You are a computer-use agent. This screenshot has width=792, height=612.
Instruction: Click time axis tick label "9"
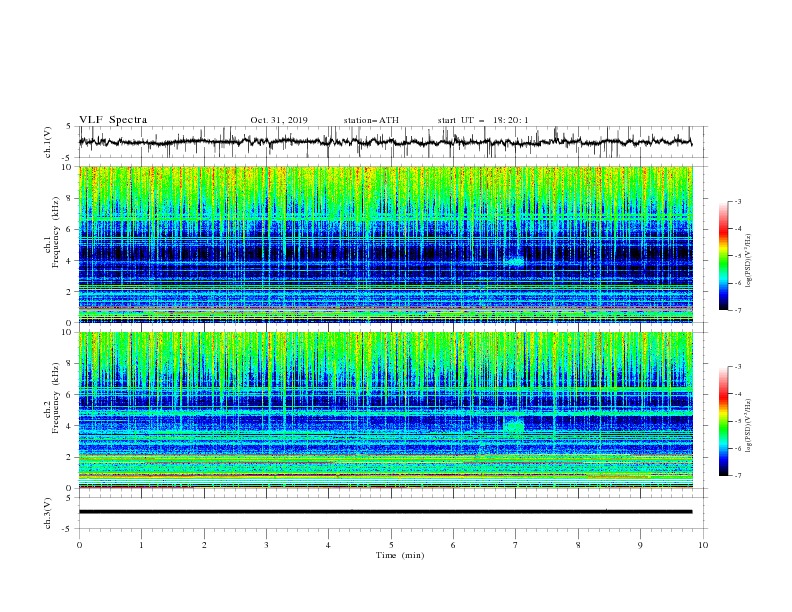(640, 545)
